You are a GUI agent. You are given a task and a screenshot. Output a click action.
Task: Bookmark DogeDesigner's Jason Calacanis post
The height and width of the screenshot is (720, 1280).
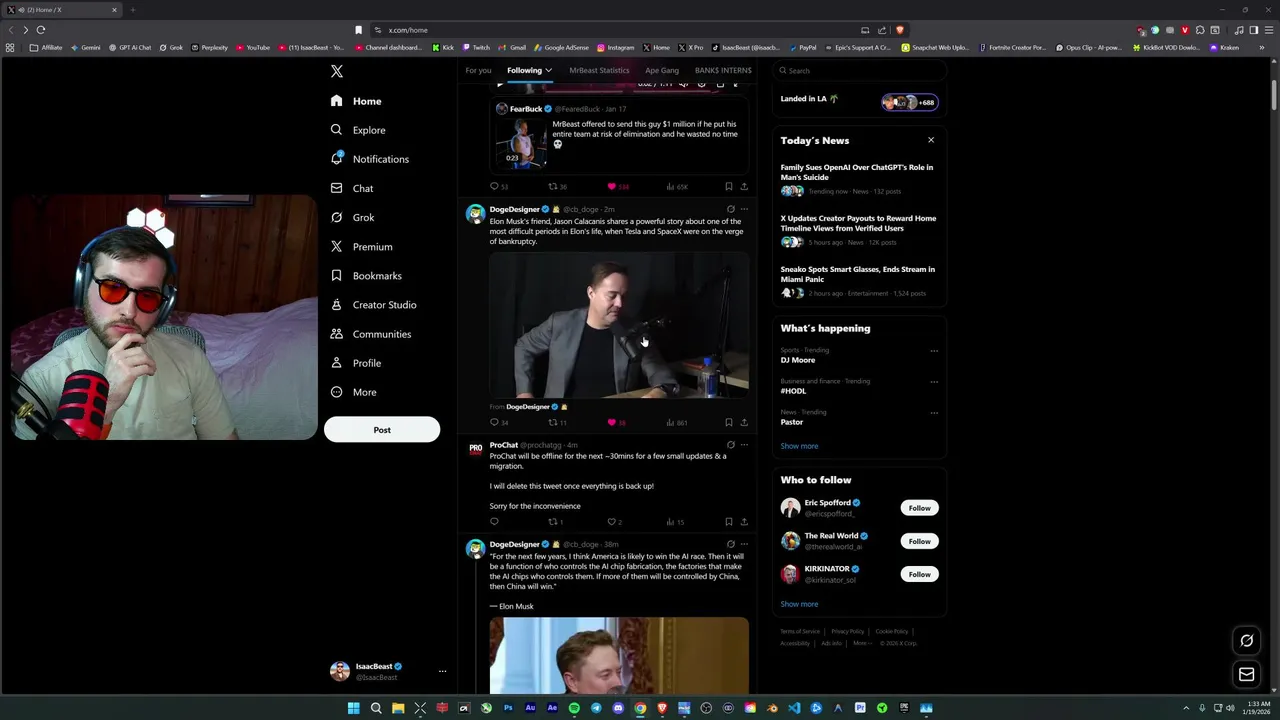[x=728, y=422]
